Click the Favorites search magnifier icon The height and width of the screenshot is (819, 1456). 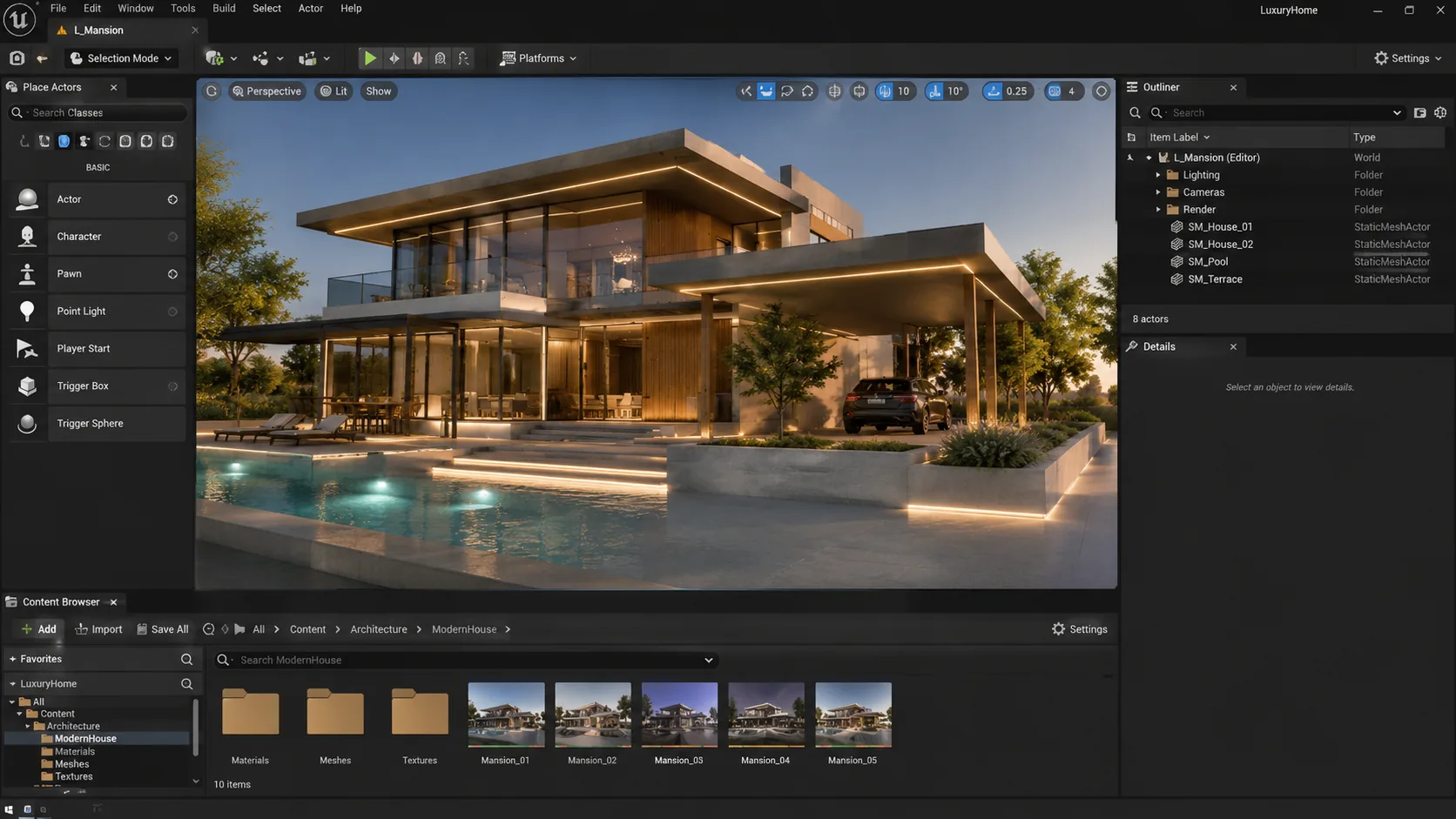click(186, 660)
